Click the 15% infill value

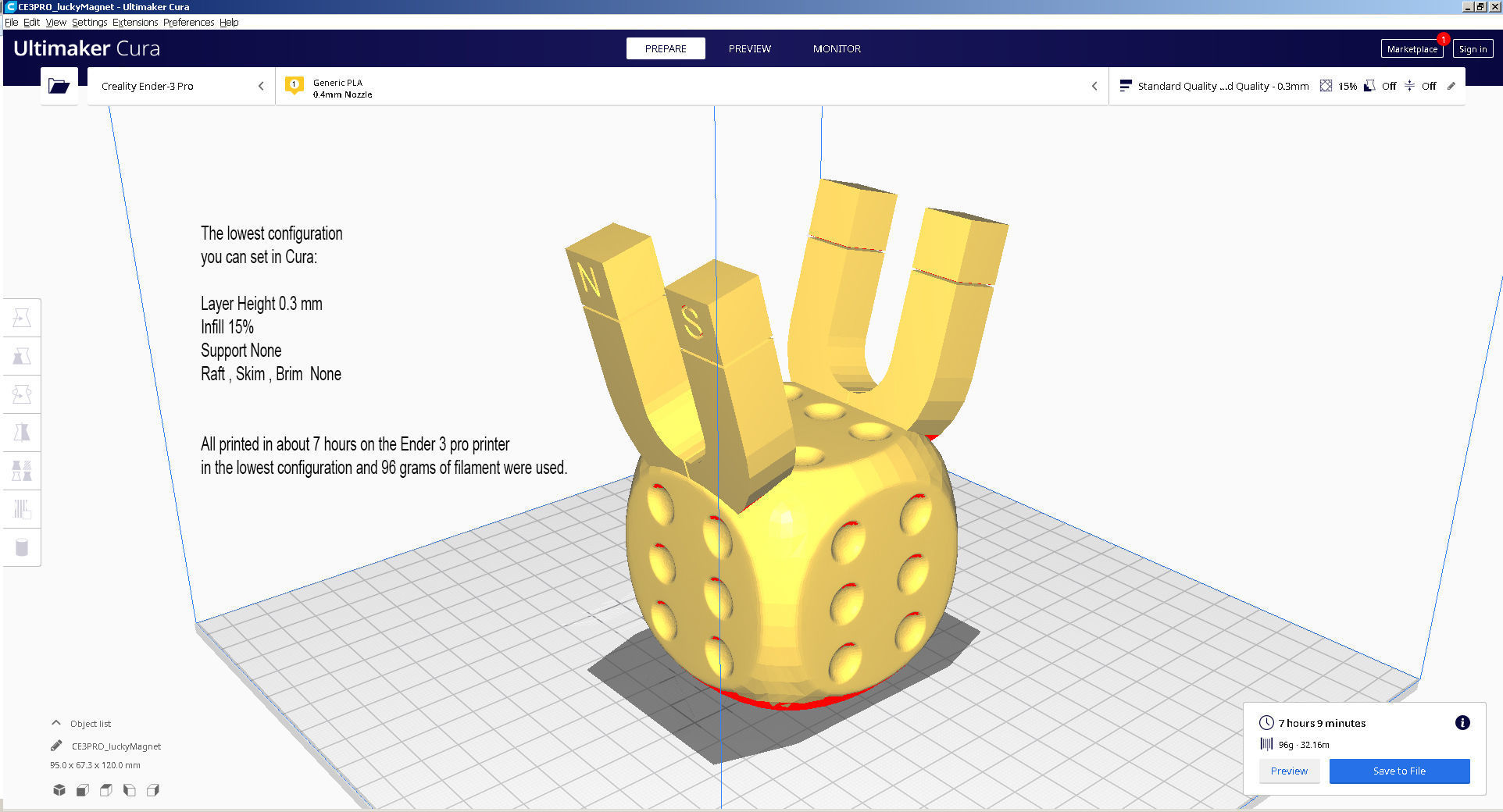coord(1348,86)
